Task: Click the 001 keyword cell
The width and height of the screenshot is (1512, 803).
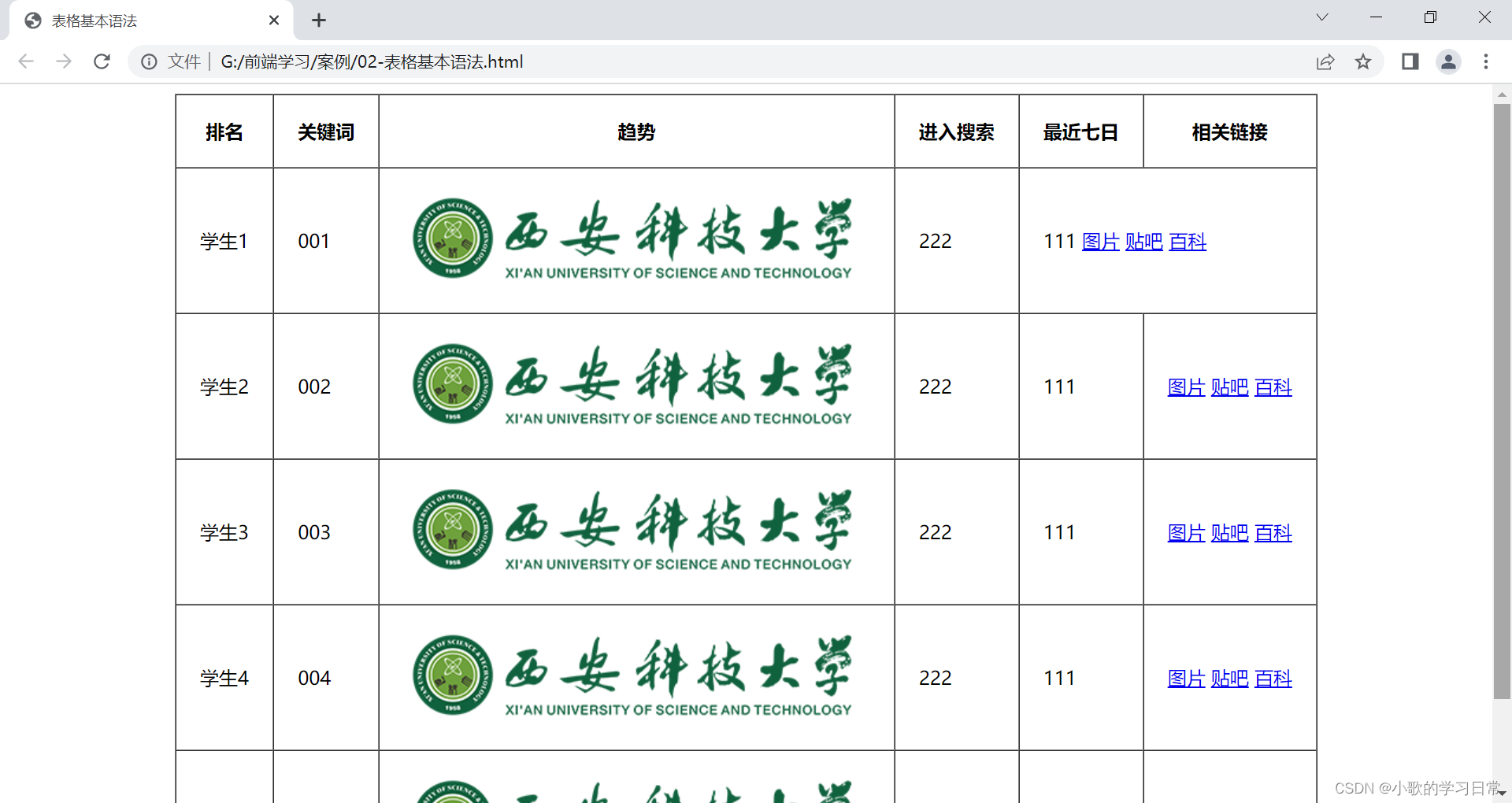Action: [x=326, y=241]
